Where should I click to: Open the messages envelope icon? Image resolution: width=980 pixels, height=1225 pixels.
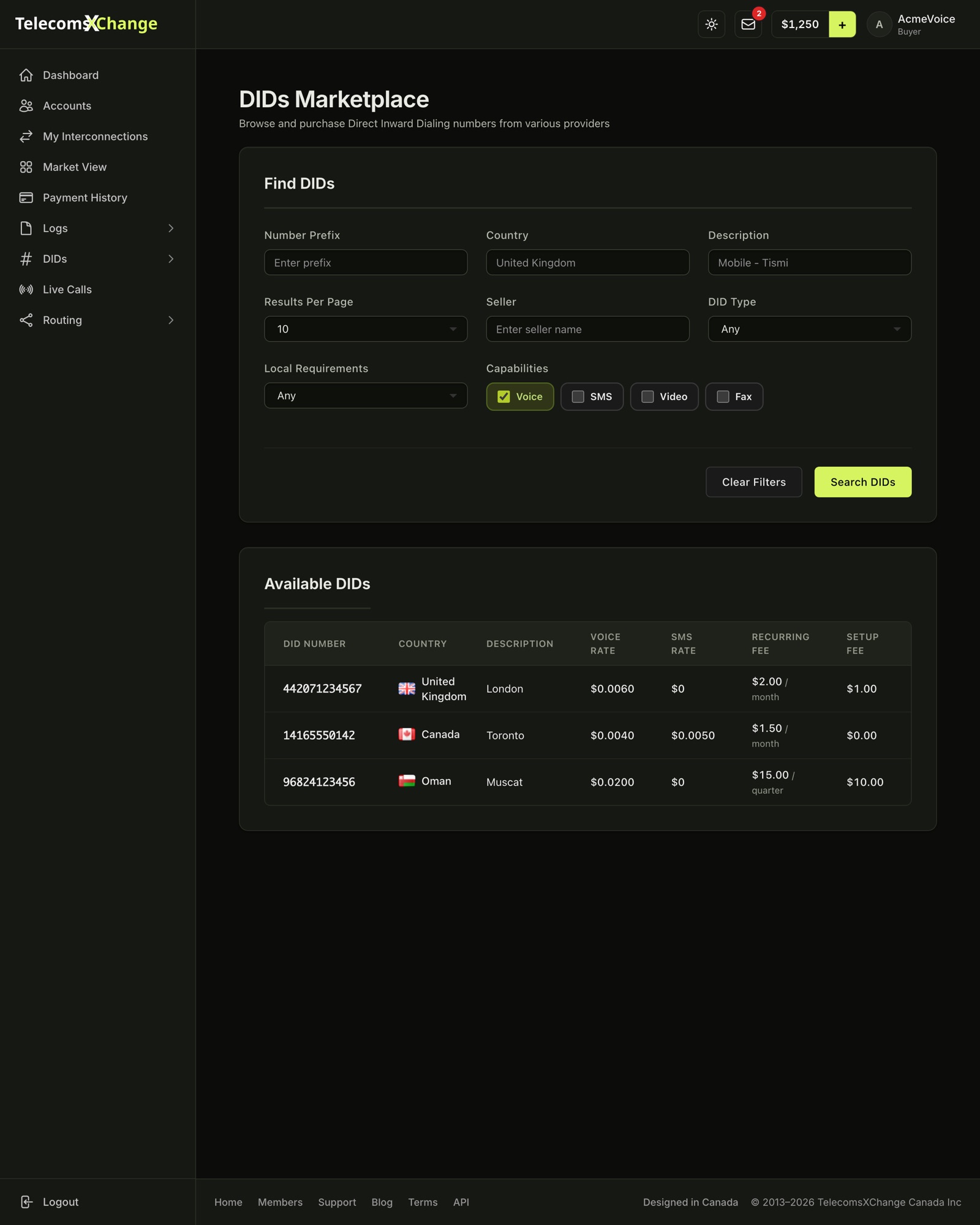(748, 24)
